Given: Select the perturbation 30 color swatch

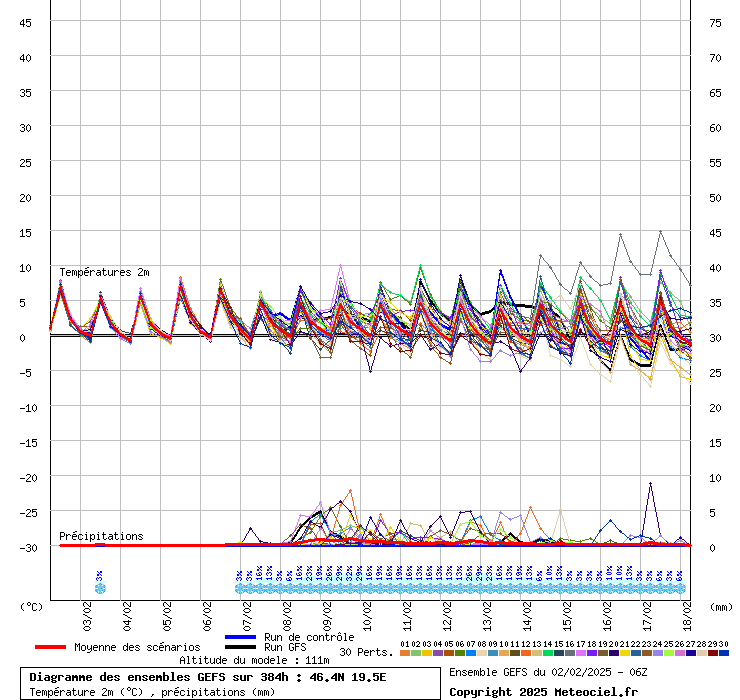Looking at the screenshot, I should point(724,653).
